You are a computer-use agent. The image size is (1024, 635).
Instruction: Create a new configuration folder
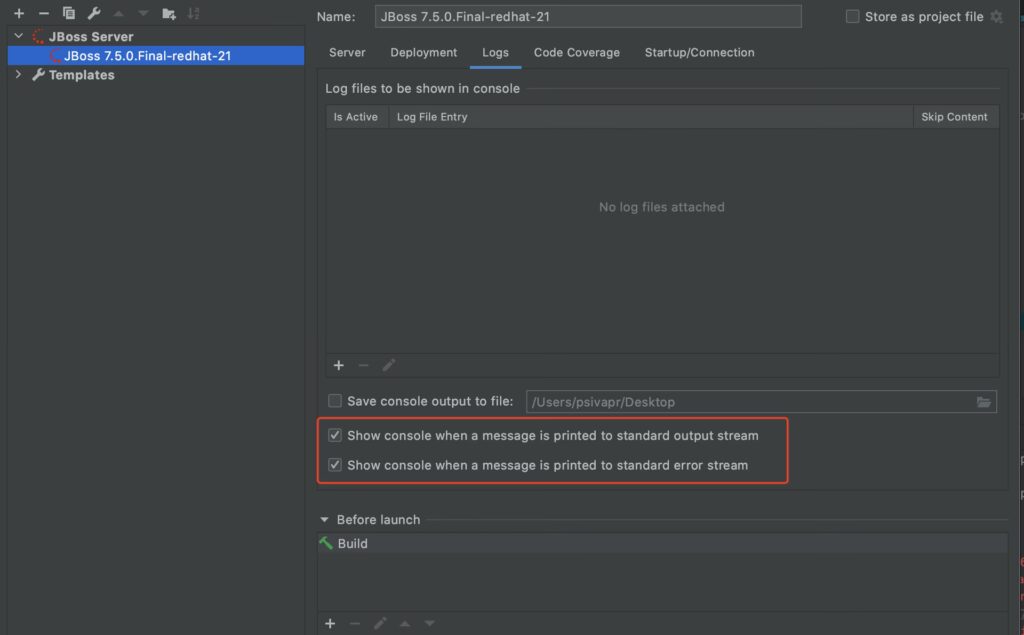(168, 13)
